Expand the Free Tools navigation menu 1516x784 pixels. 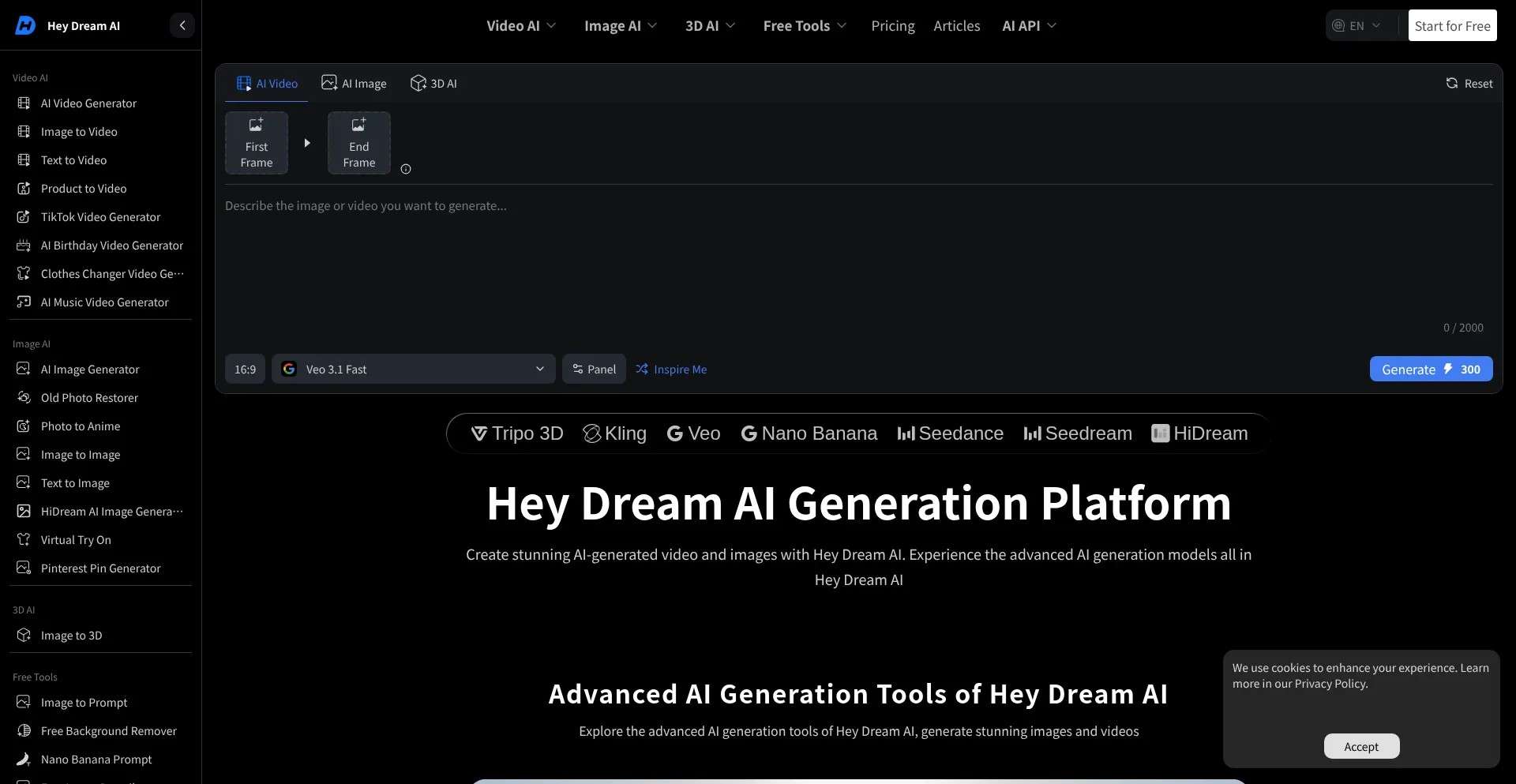tap(805, 26)
